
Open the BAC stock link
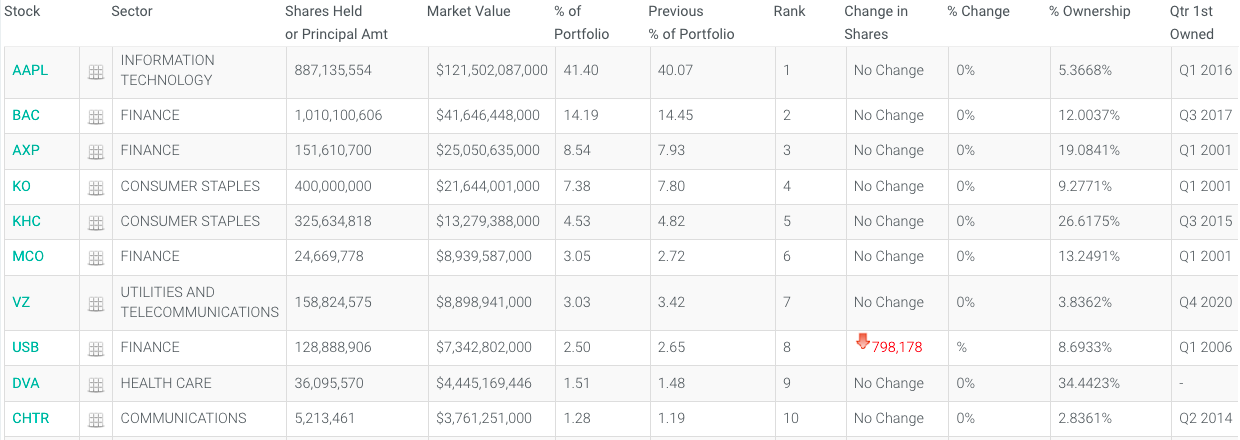(x=26, y=115)
